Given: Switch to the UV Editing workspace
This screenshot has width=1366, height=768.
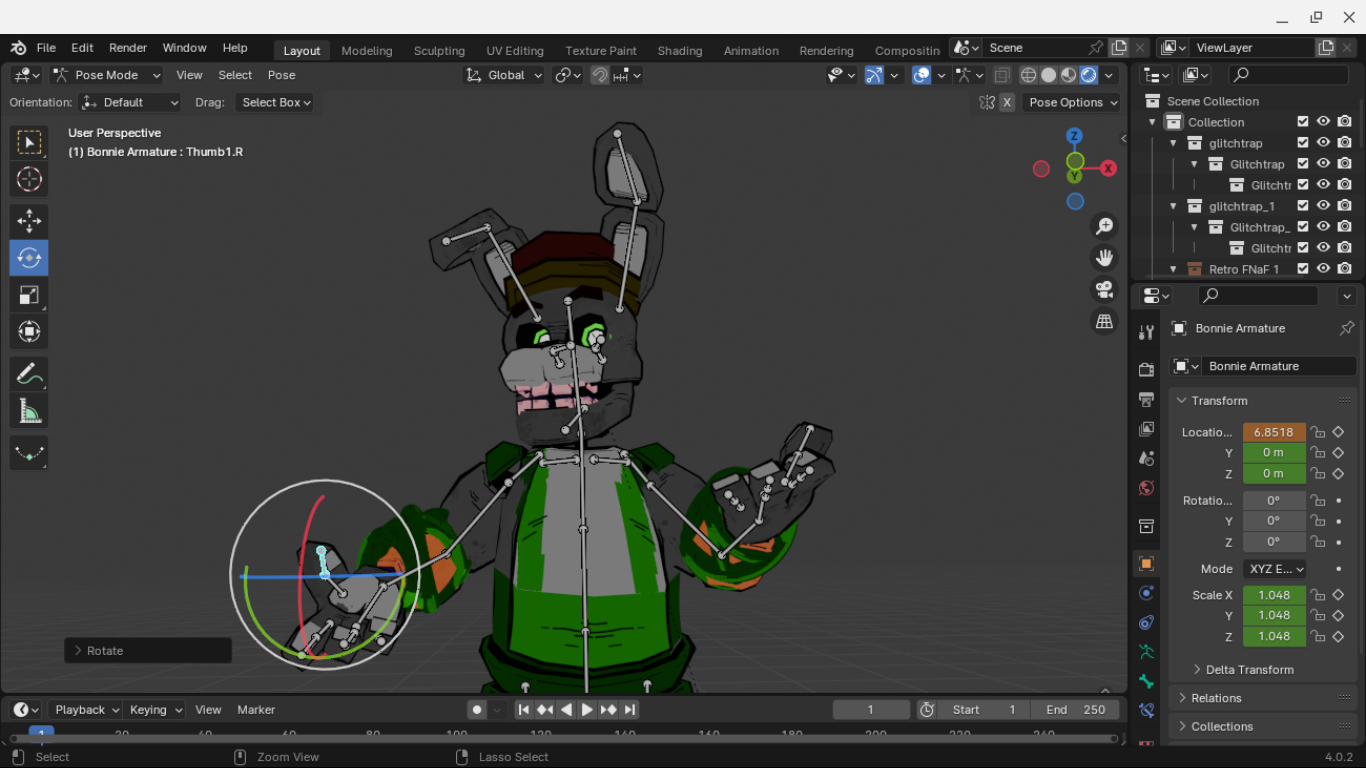Looking at the screenshot, I should [515, 50].
